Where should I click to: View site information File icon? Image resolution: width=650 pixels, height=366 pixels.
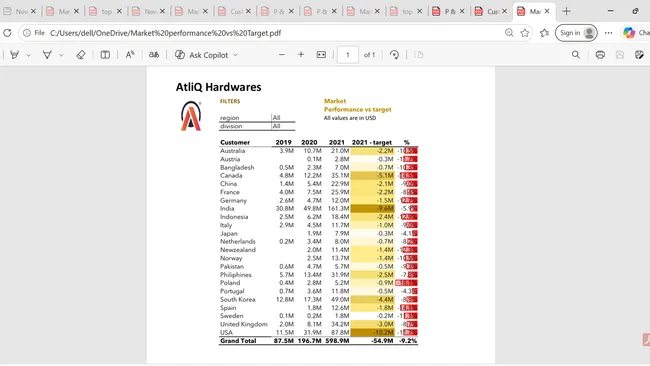coord(34,33)
